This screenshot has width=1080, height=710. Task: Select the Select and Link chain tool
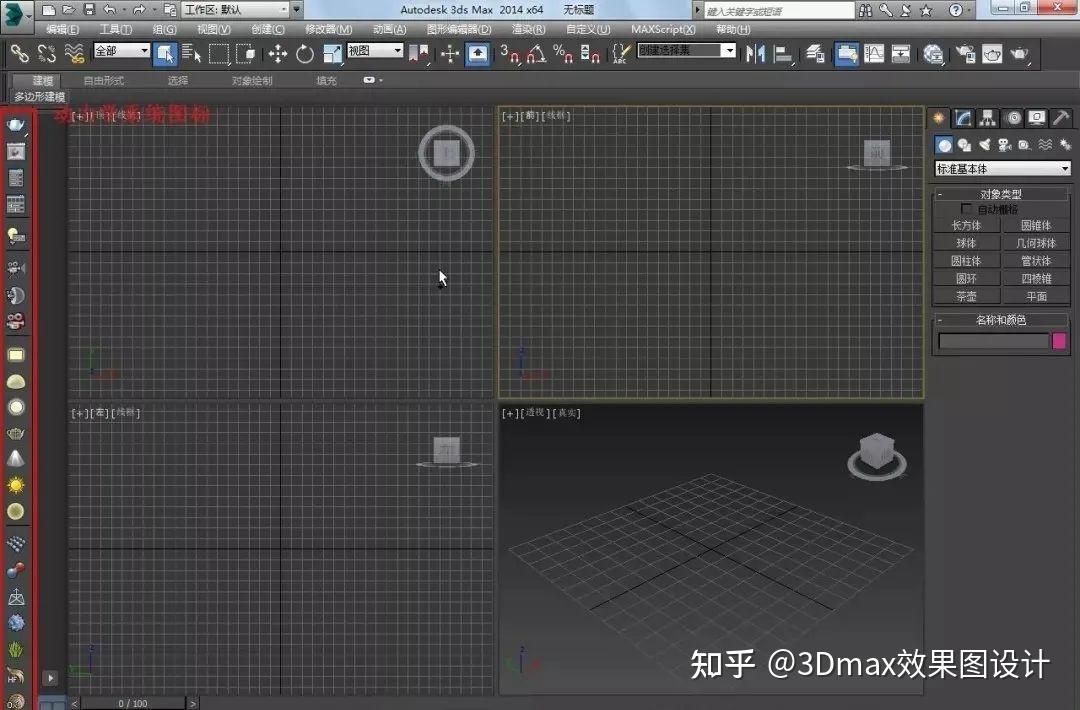point(20,53)
